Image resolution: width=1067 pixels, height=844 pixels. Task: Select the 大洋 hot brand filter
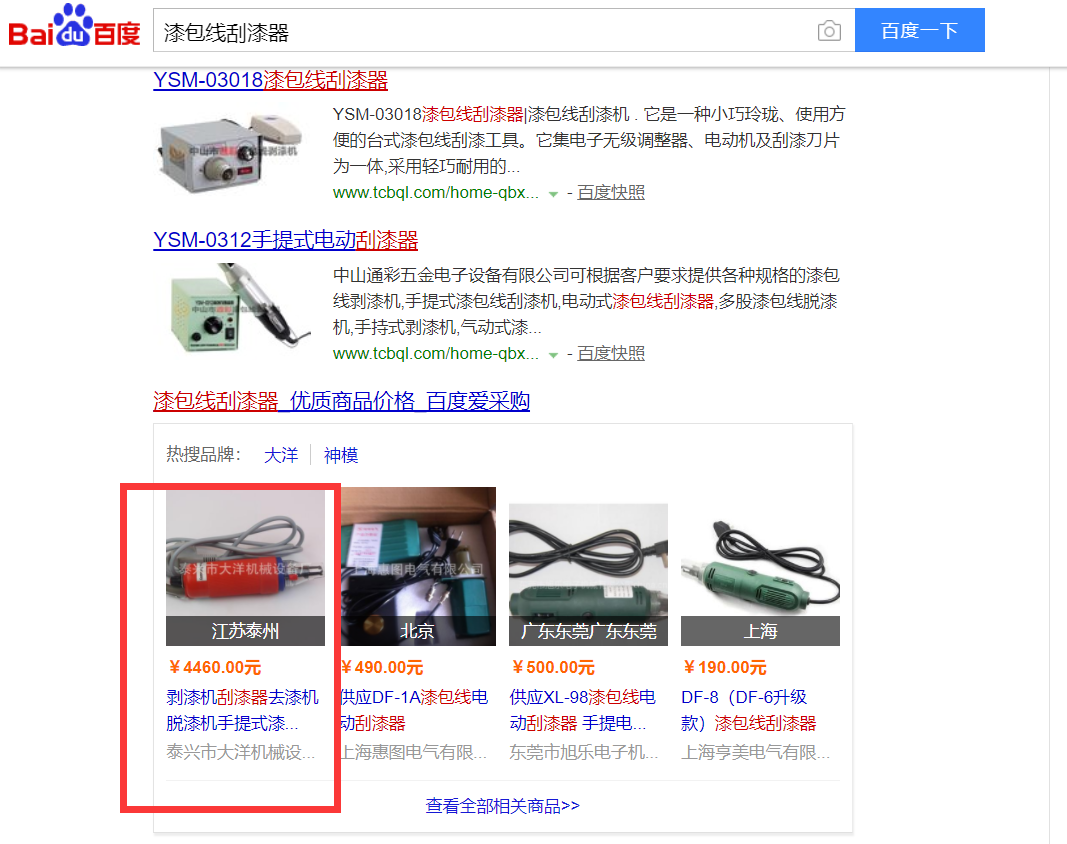pos(280,455)
